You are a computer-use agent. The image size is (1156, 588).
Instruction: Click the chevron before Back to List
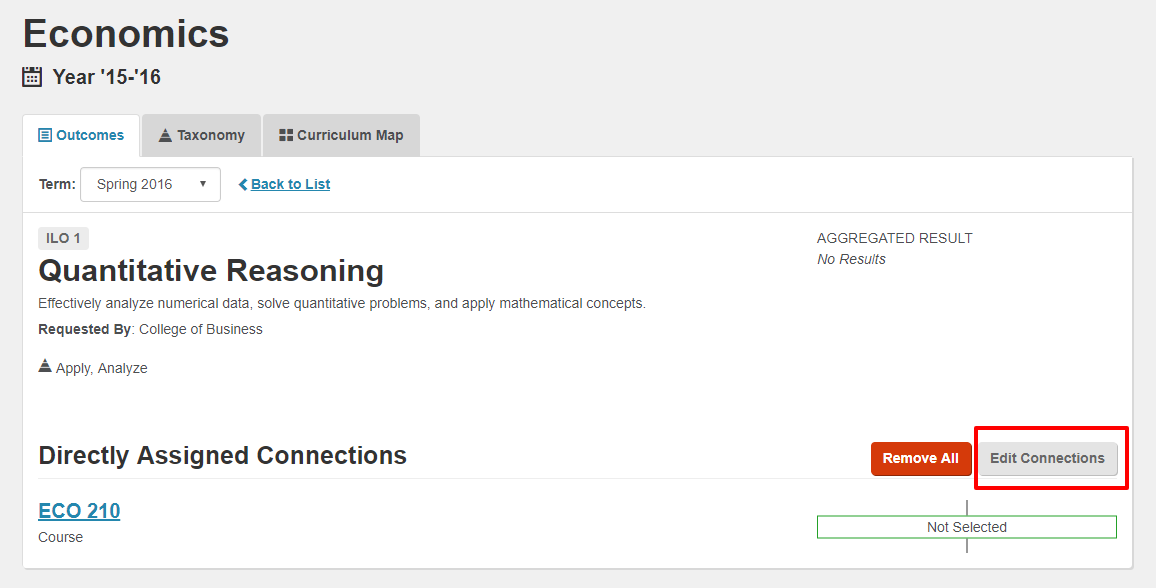243,184
